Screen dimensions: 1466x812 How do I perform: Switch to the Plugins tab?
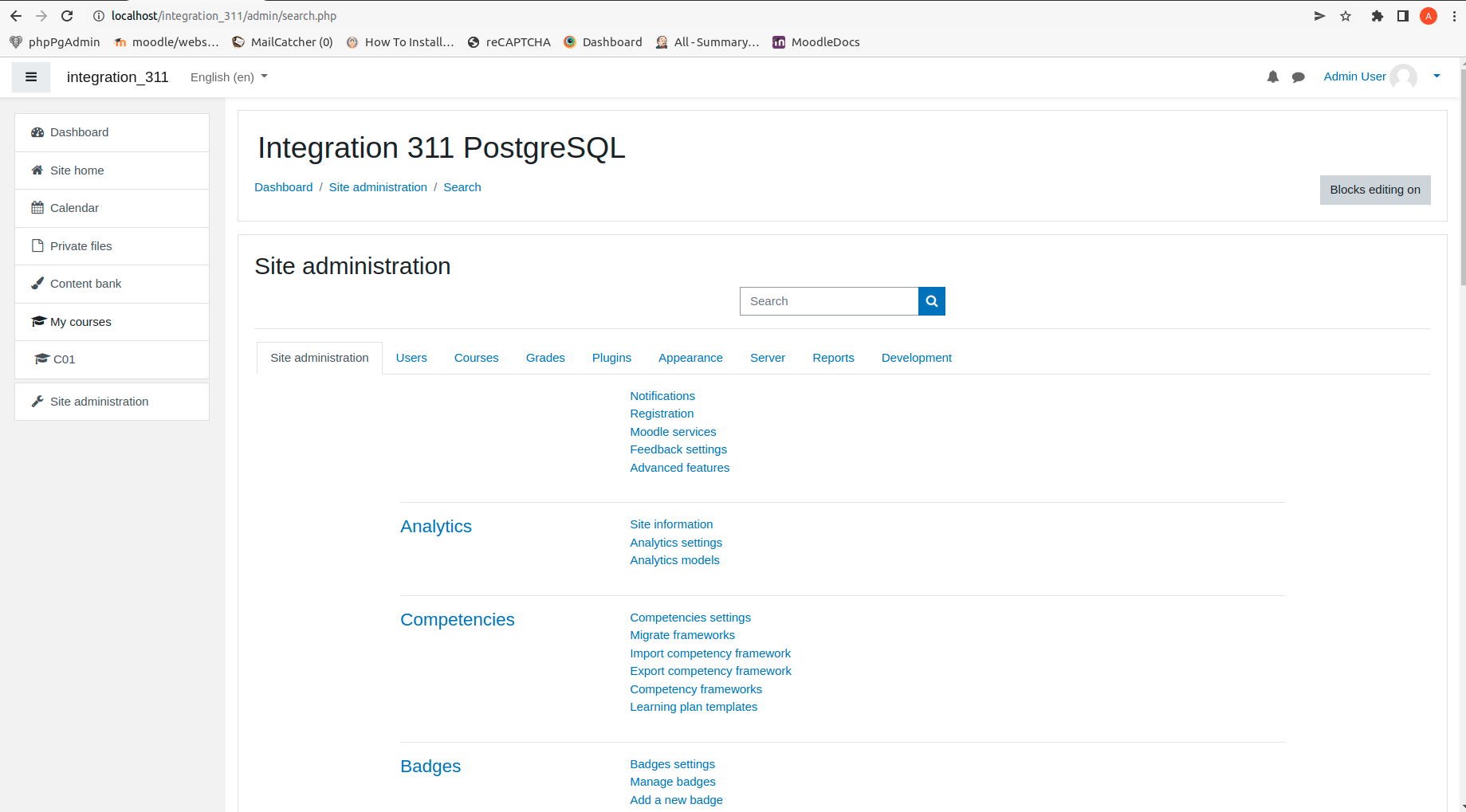[x=611, y=358]
